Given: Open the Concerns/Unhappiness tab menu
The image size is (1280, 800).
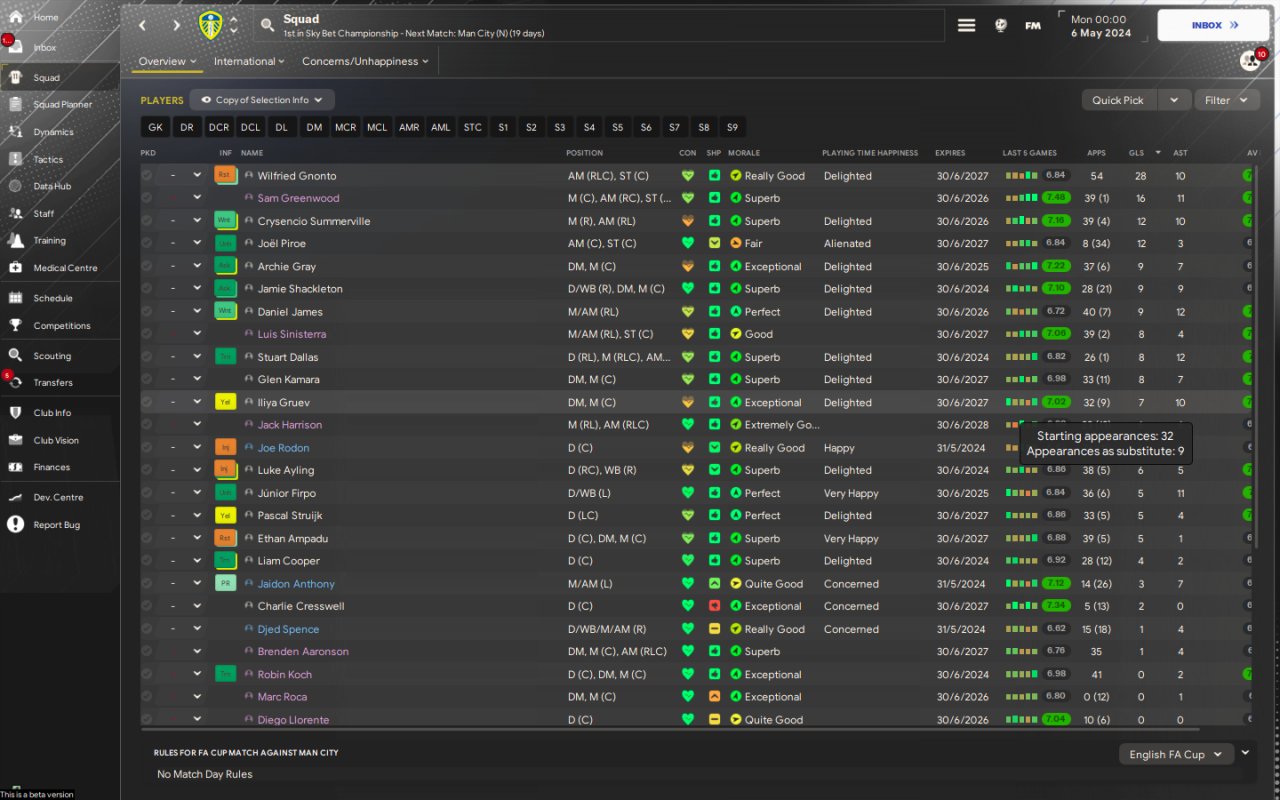Looking at the screenshot, I should click(365, 61).
